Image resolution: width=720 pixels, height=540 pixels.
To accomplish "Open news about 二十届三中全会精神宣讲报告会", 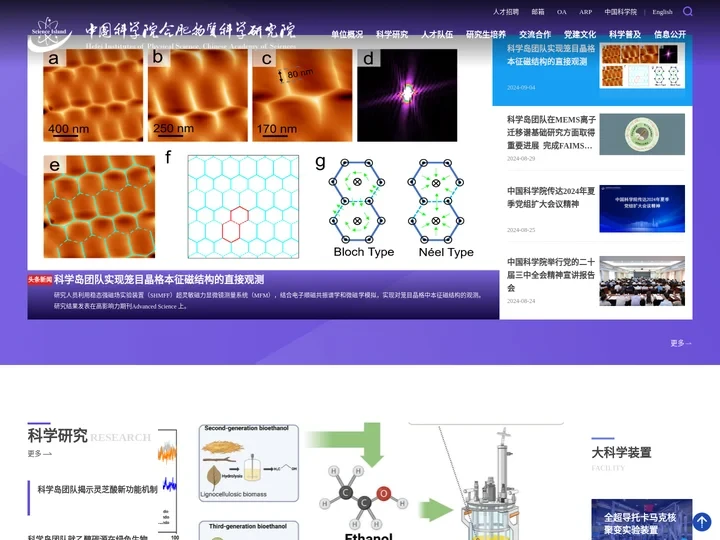I will (x=551, y=275).
